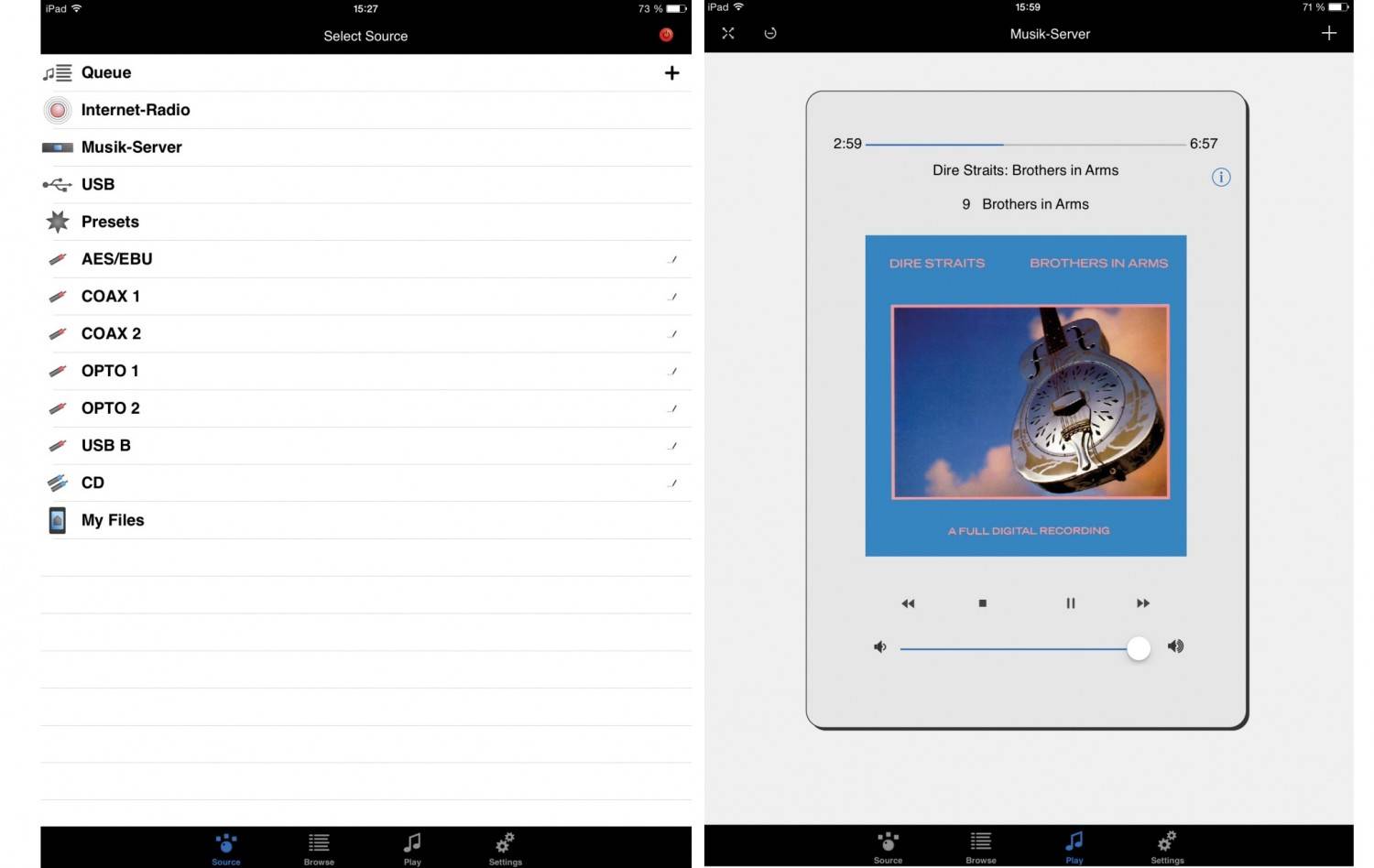Select the OPTO 2 input label
Image resolution: width=1374 pixels, height=868 pixels.
111,408
